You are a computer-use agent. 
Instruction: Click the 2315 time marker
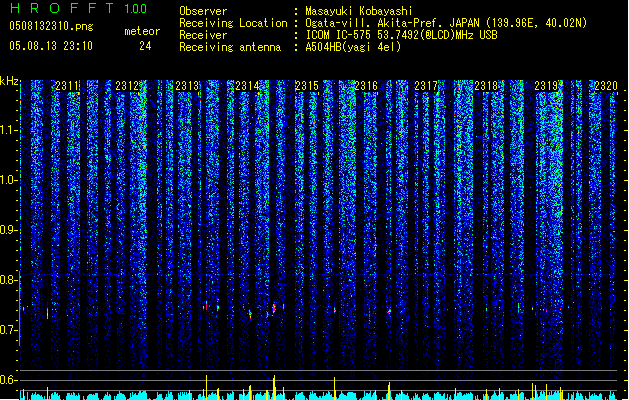[x=306, y=86]
